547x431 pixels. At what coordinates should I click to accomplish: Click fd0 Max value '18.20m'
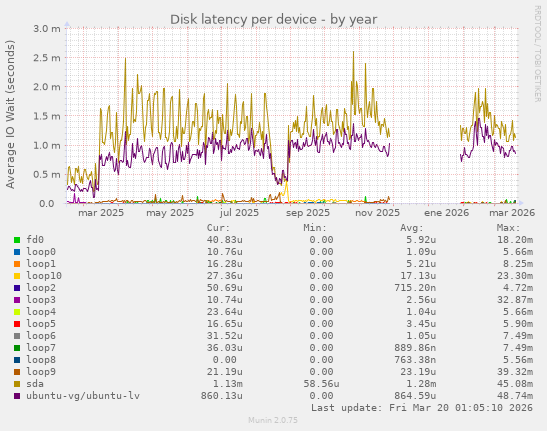point(515,240)
